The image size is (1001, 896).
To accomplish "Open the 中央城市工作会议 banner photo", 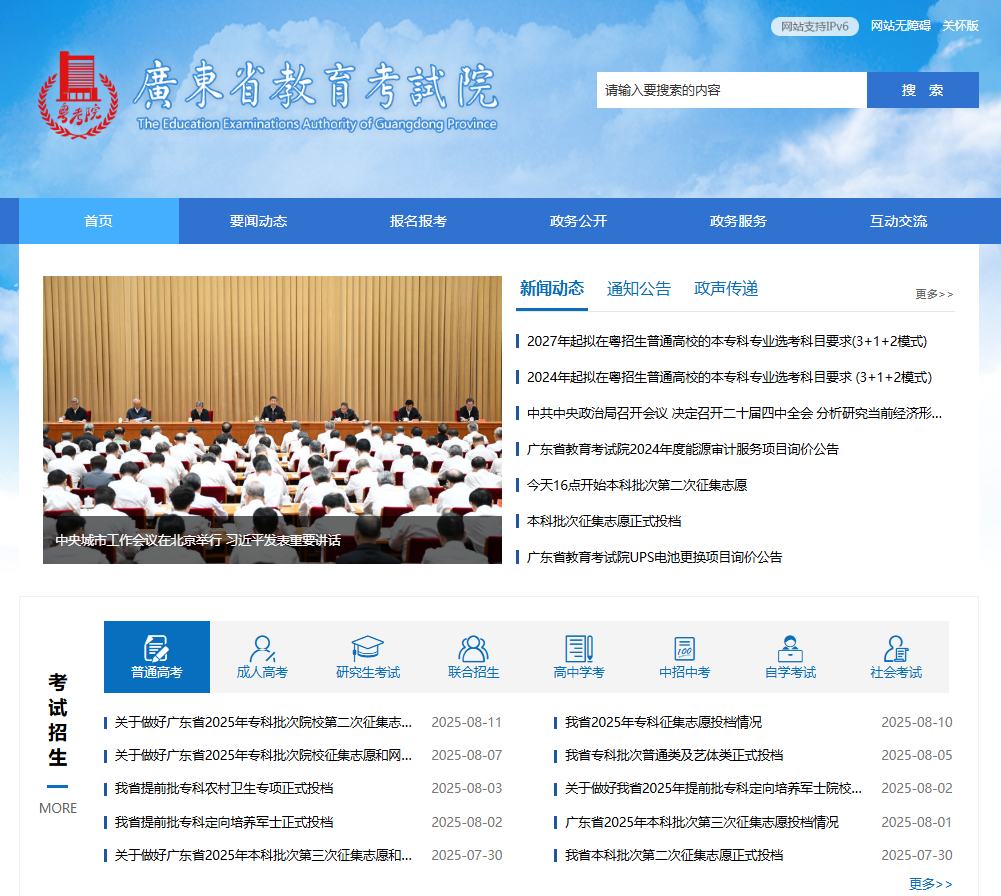I will tap(272, 420).
